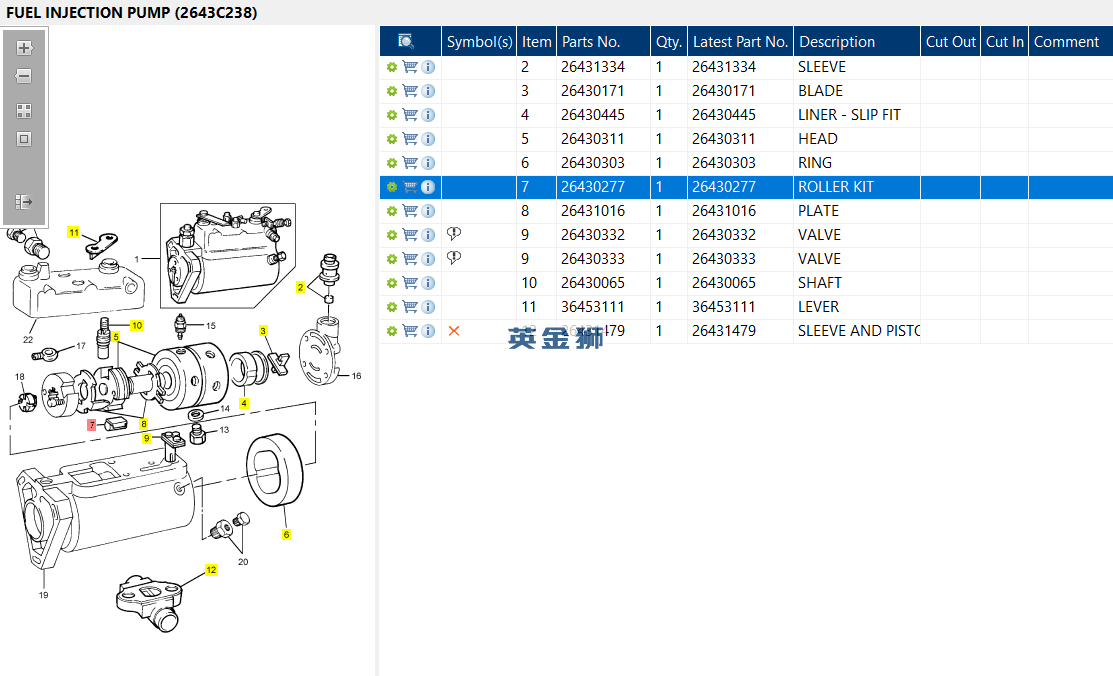1113x676 pixels.
Task: Sort by Item column header
Action: coord(537,41)
